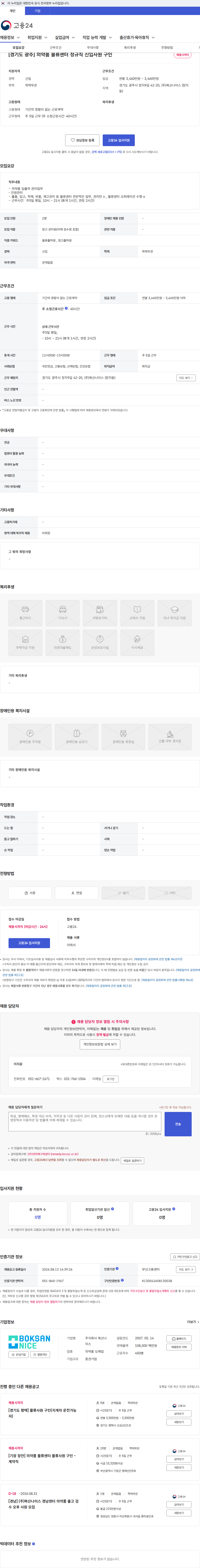This screenshot has height=1568, width=200.
Task: Click the 자녀 학자금 지원 welfare icon
Action: pyautogui.click(x=174, y=613)
